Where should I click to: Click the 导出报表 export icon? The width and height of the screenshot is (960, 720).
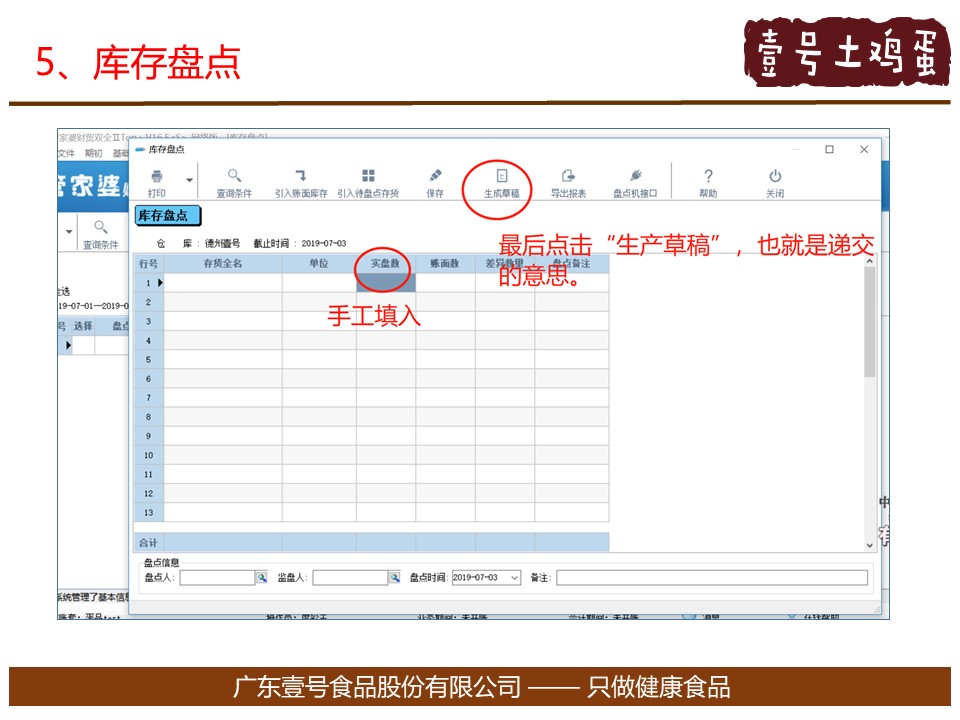[568, 177]
